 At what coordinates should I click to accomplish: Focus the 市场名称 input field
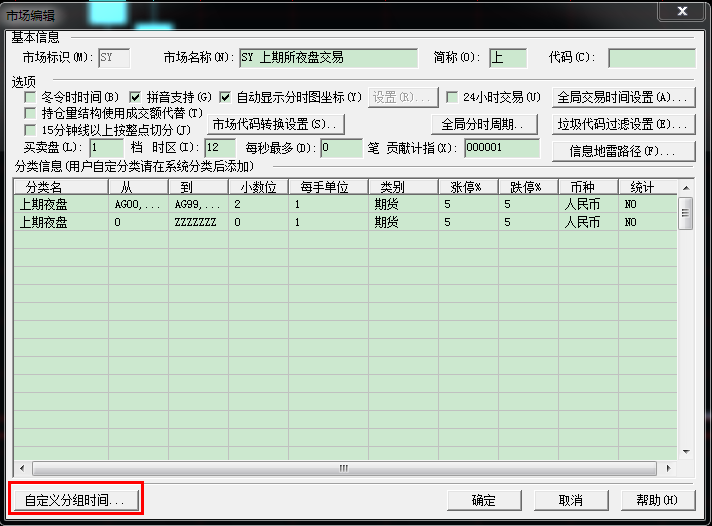pos(328,58)
